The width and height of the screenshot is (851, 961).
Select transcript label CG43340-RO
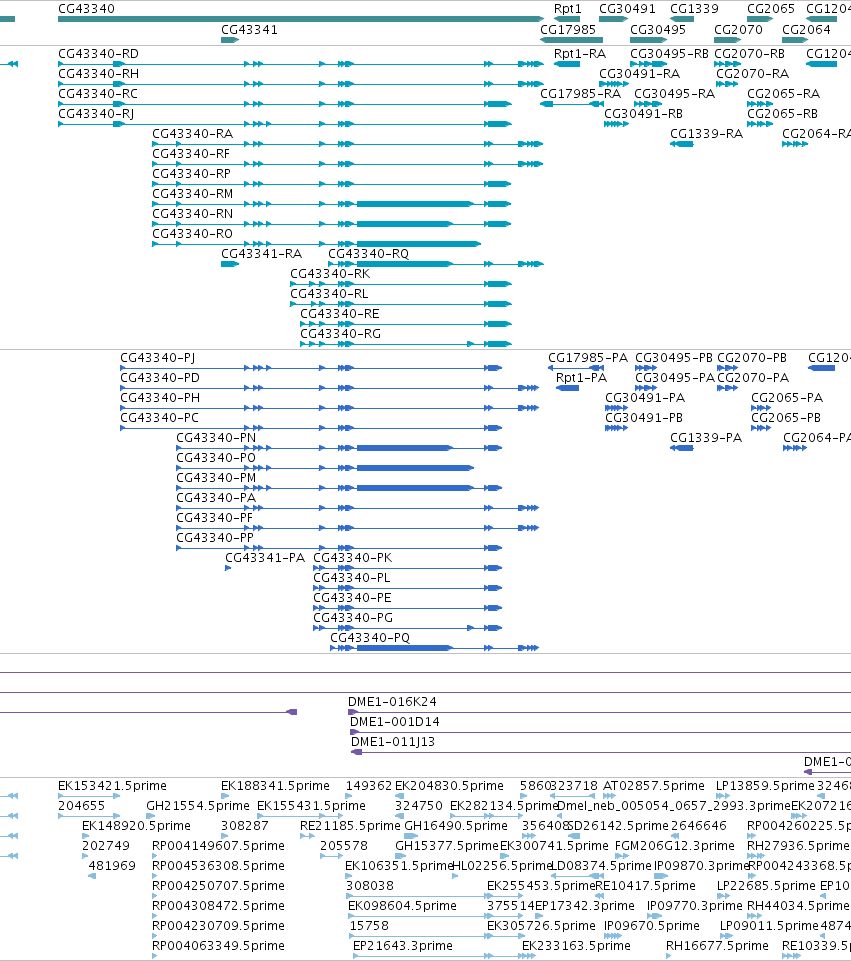(192, 234)
